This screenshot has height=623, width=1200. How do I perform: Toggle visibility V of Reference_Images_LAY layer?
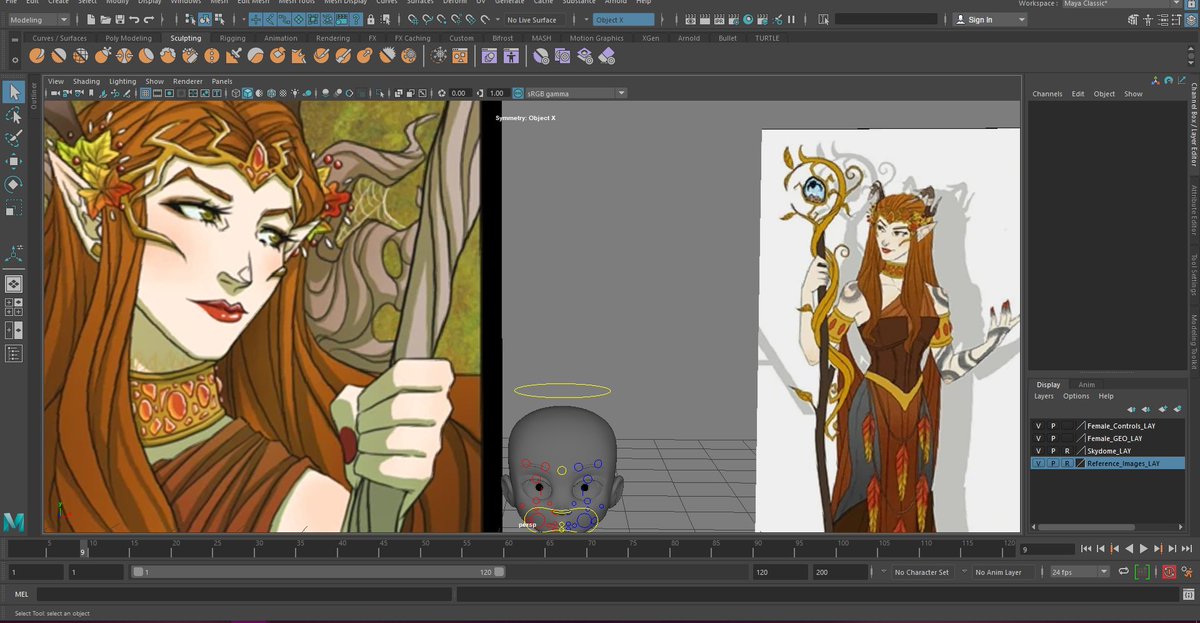tap(1038, 464)
